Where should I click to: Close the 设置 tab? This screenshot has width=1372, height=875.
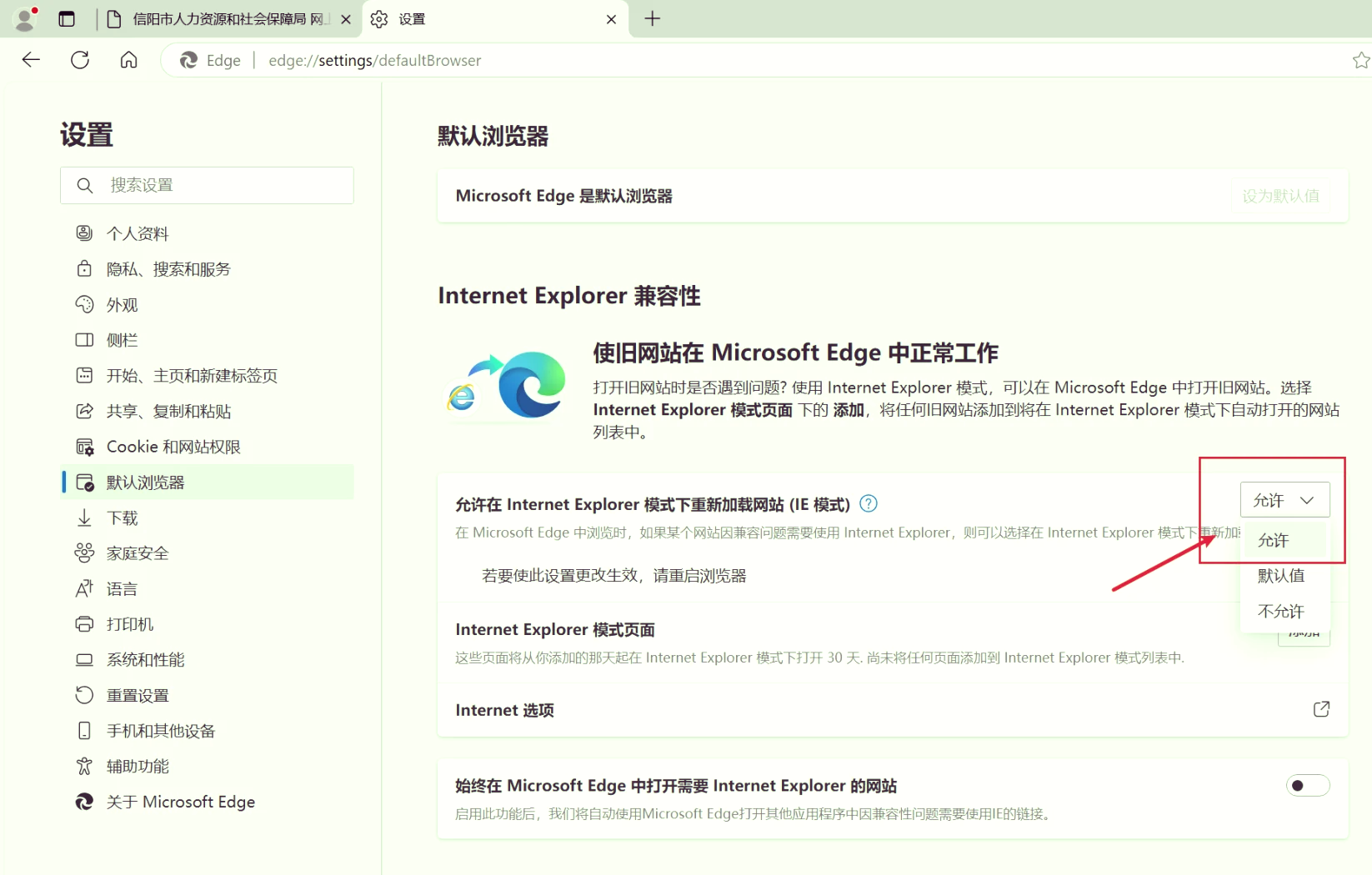[611, 19]
